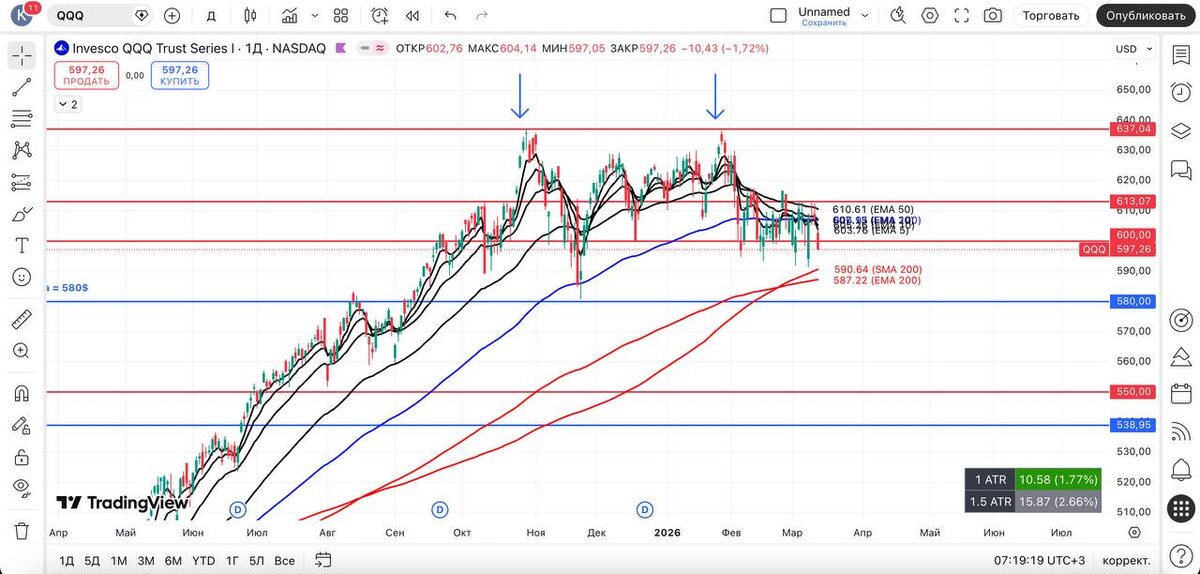Expand the collapsed indicators legend showing 2
The image size is (1200, 574).
tap(69, 104)
